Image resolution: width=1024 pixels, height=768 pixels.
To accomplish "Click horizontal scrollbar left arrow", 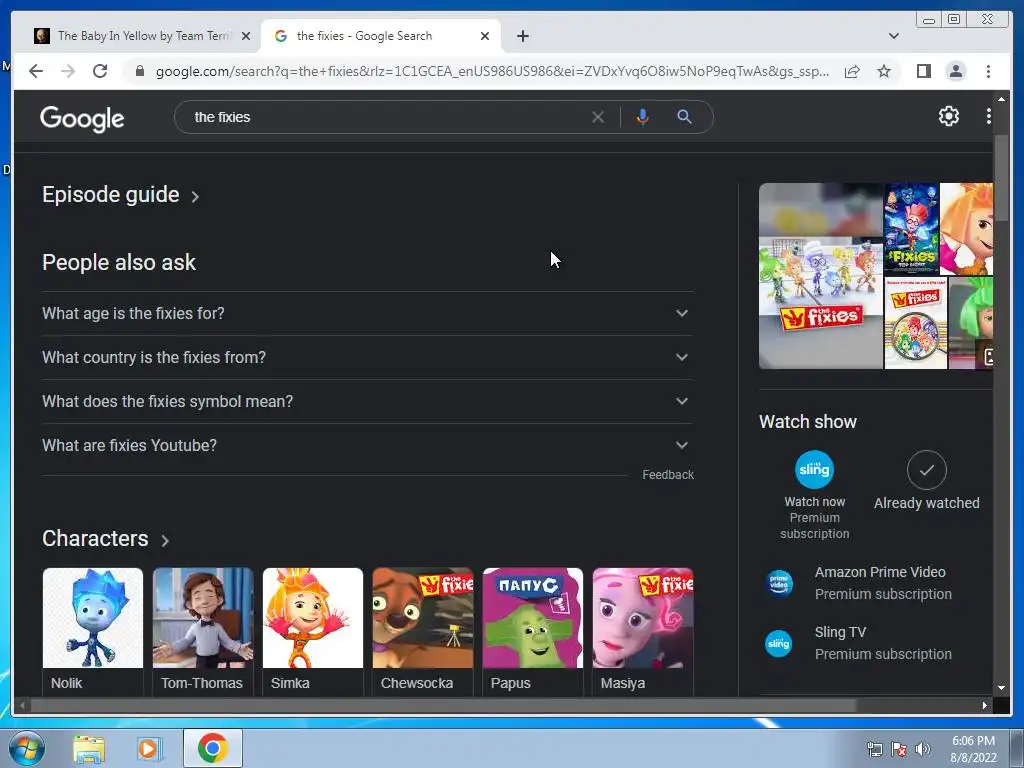I will pyautogui.click(x=22, y=705).
